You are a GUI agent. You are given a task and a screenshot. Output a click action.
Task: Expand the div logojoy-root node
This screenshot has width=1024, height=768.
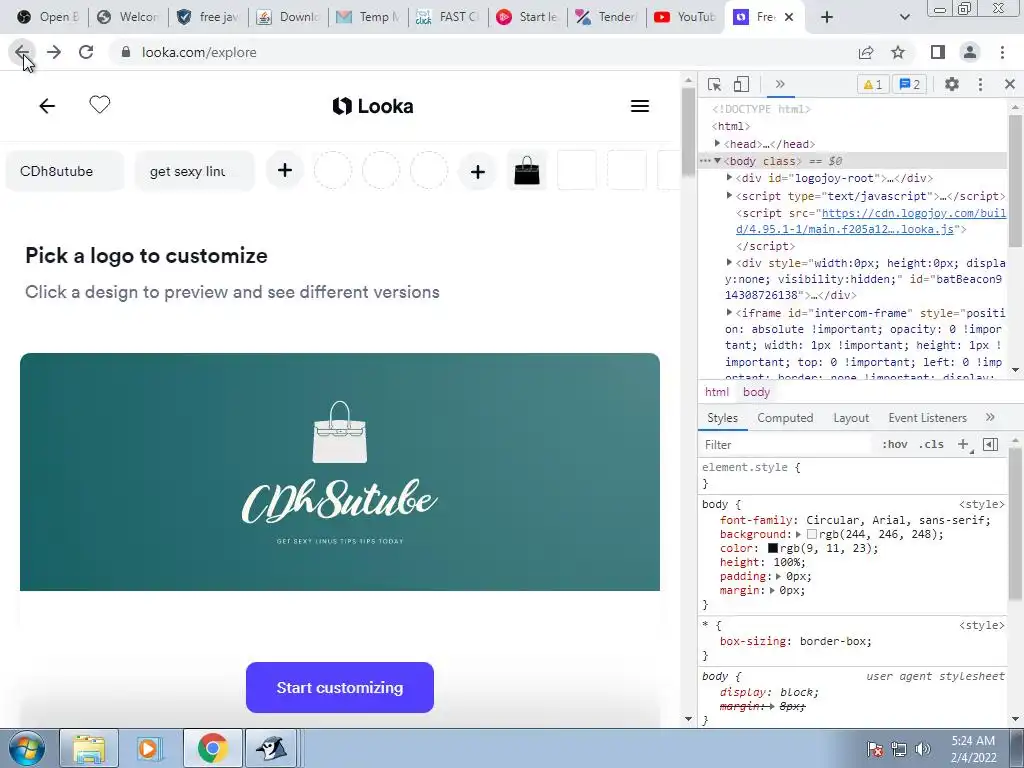(729, 178)
